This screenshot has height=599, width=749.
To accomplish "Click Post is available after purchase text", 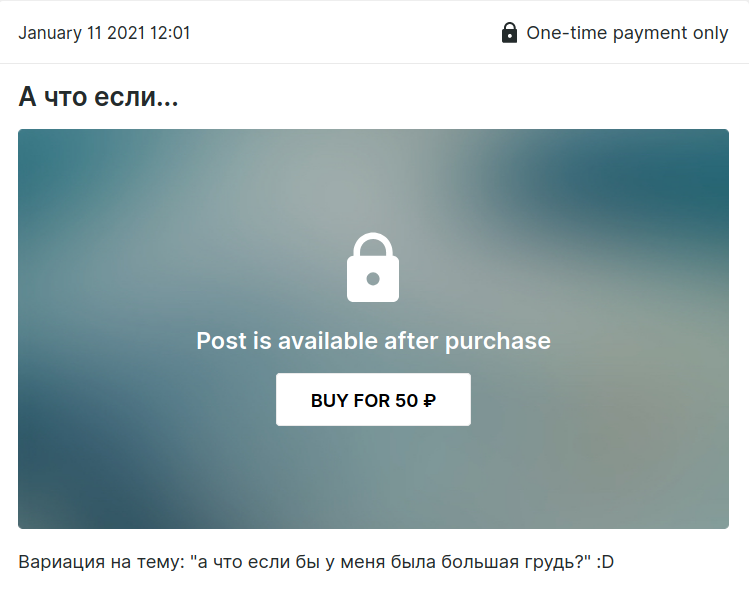I will [374, 341].
